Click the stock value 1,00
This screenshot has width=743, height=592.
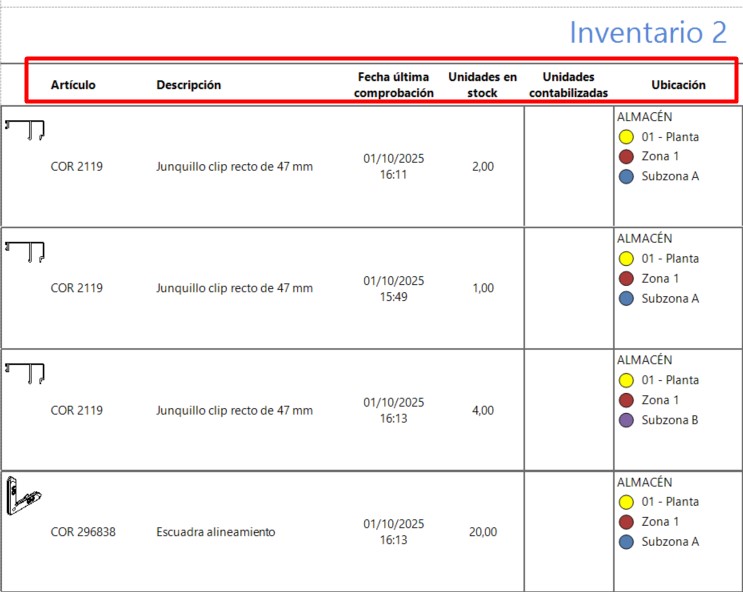coord(483,288)
